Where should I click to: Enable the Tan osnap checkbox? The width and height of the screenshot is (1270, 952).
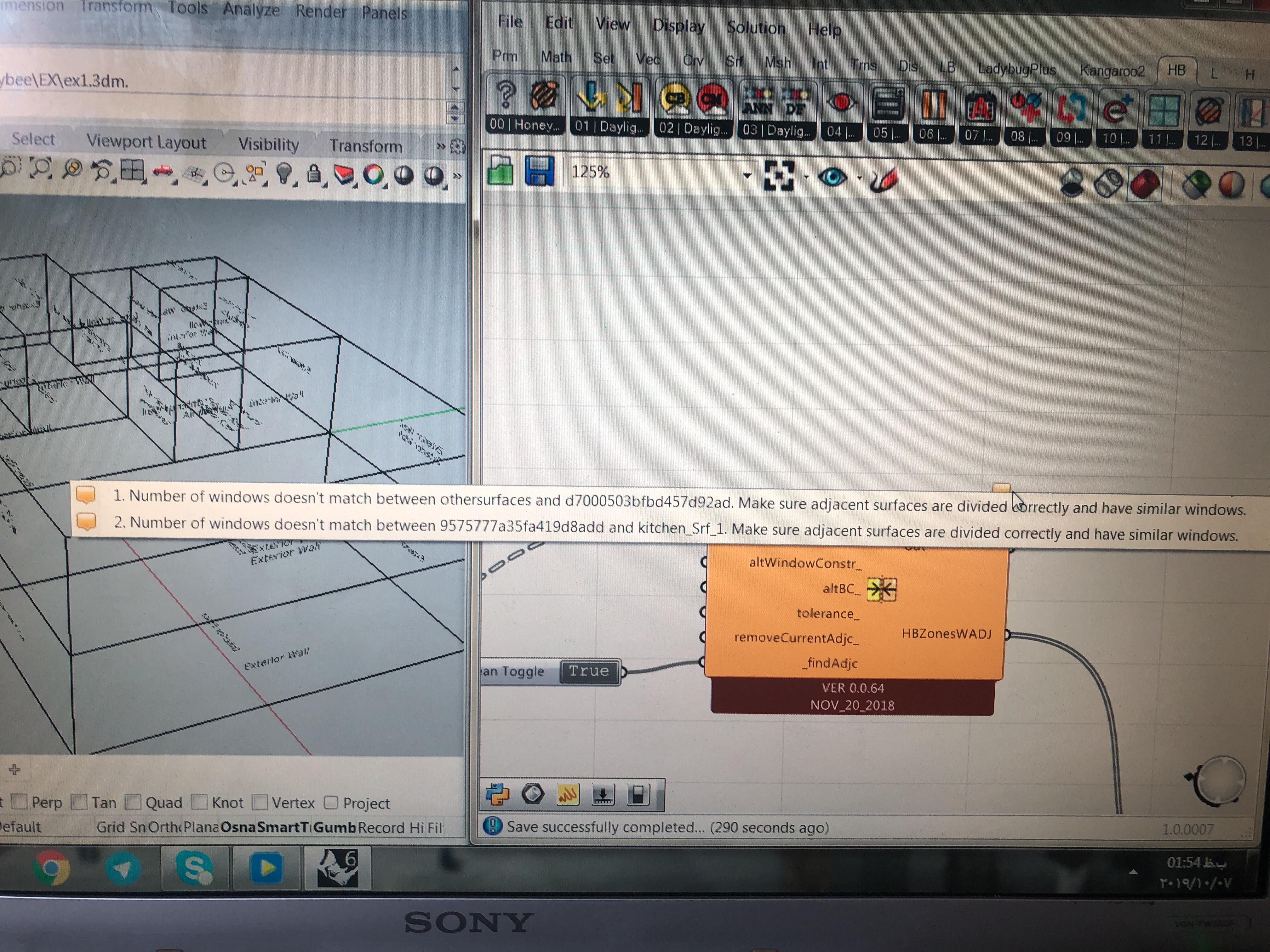(79, 802)
